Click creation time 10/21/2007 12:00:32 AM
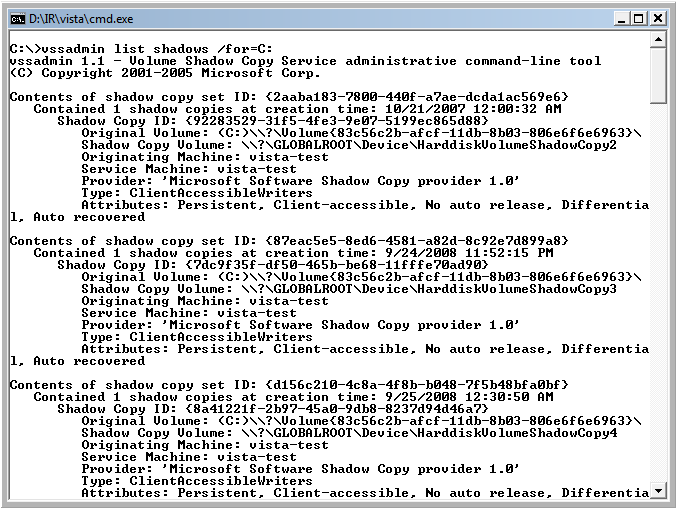The width and height of the screenshot is (677, 509). 473,109
